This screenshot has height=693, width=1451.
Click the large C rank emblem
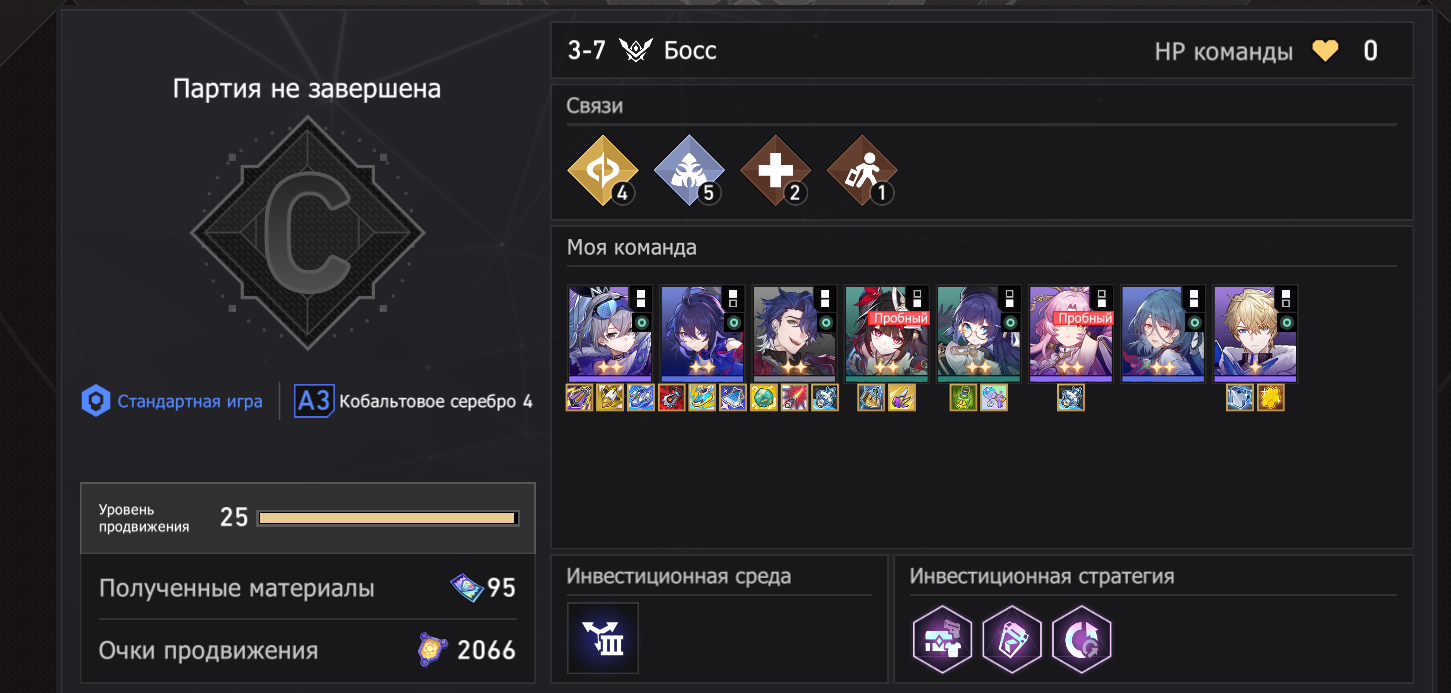[308, 232]
